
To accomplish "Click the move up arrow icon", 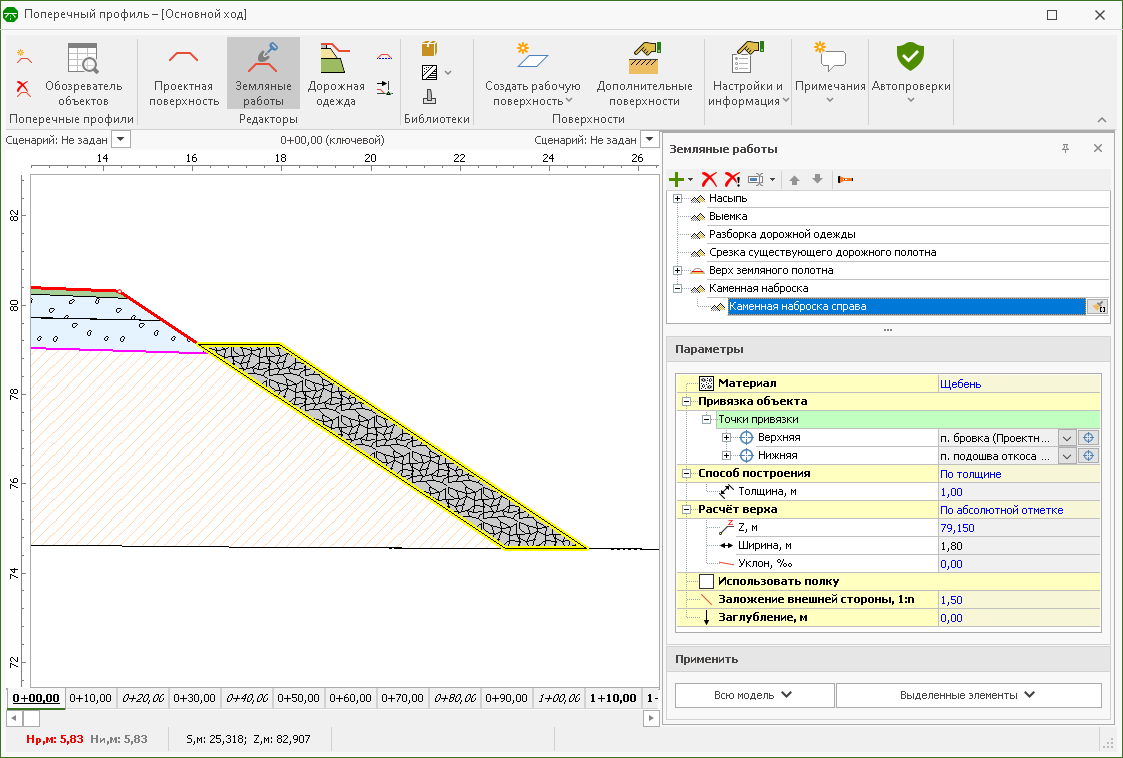I will (x=795, y=179).
